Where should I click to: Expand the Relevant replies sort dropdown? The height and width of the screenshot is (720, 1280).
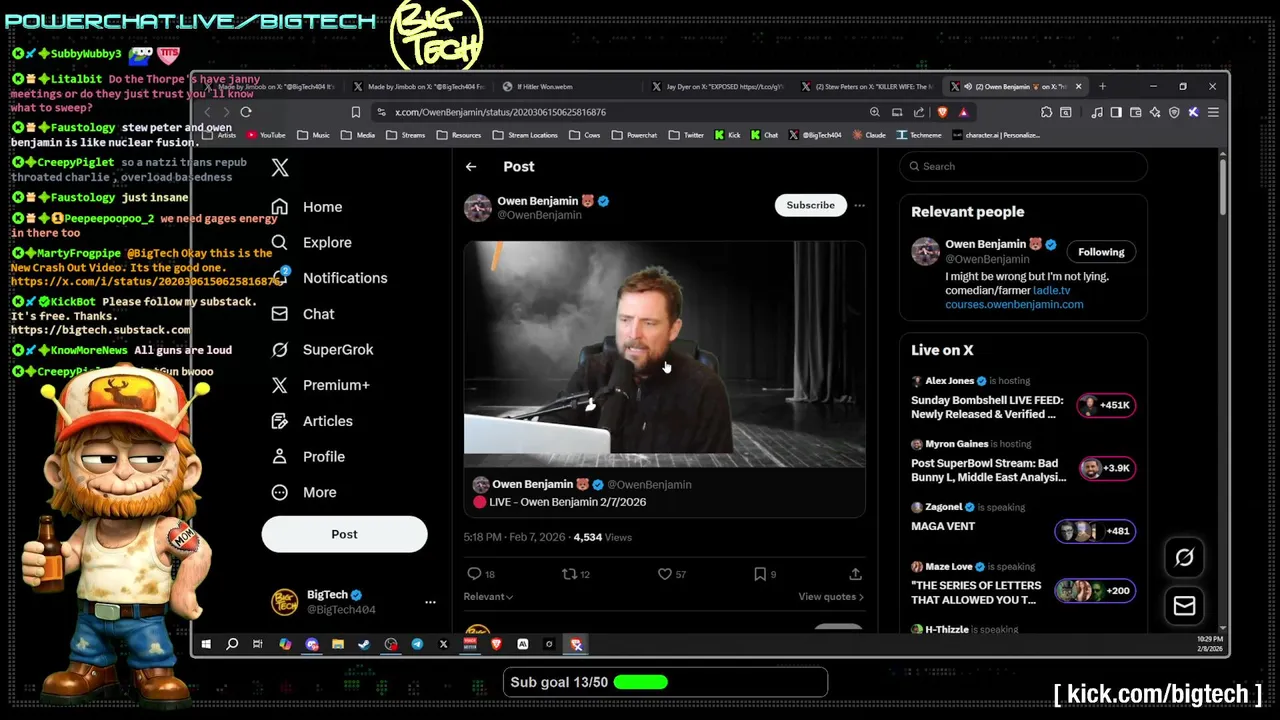pos(488,597)
